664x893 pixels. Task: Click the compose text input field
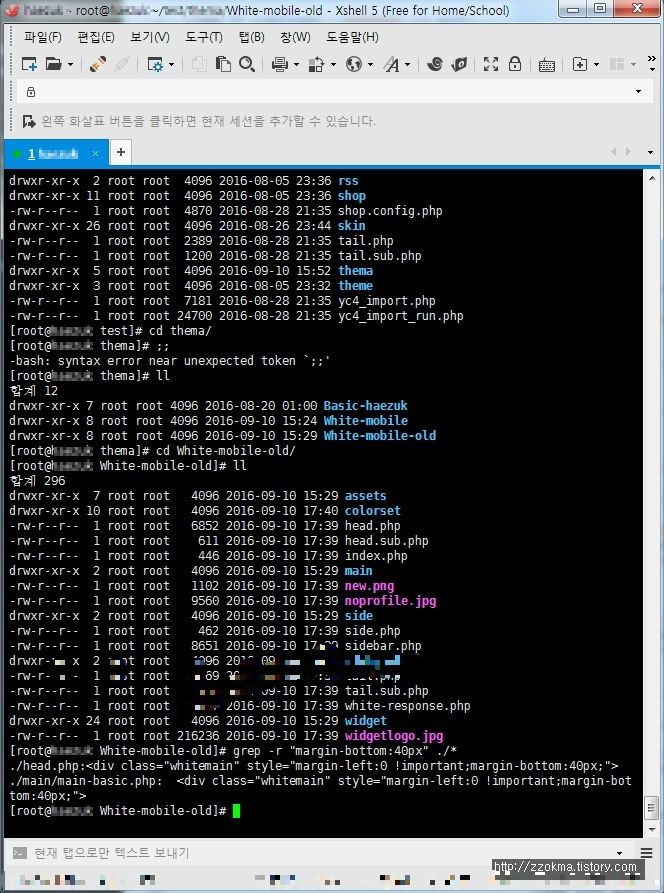coord(322,853)
